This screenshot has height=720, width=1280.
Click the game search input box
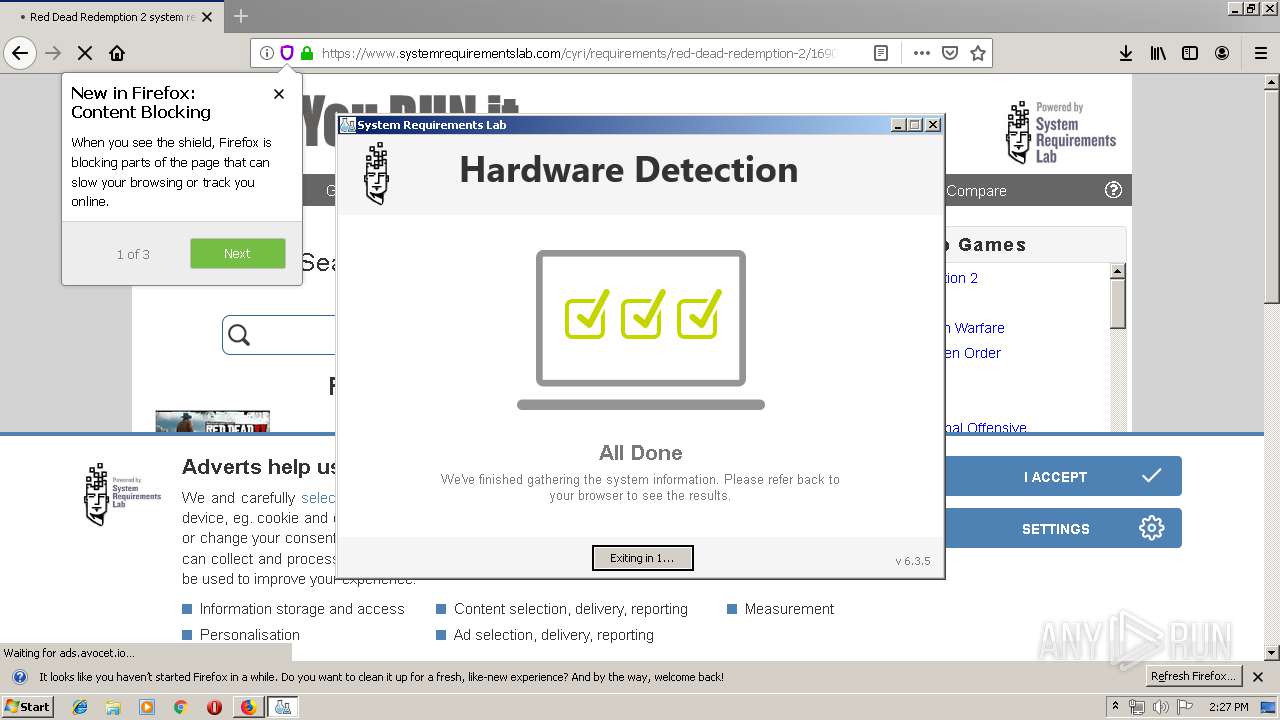point(279,335)
